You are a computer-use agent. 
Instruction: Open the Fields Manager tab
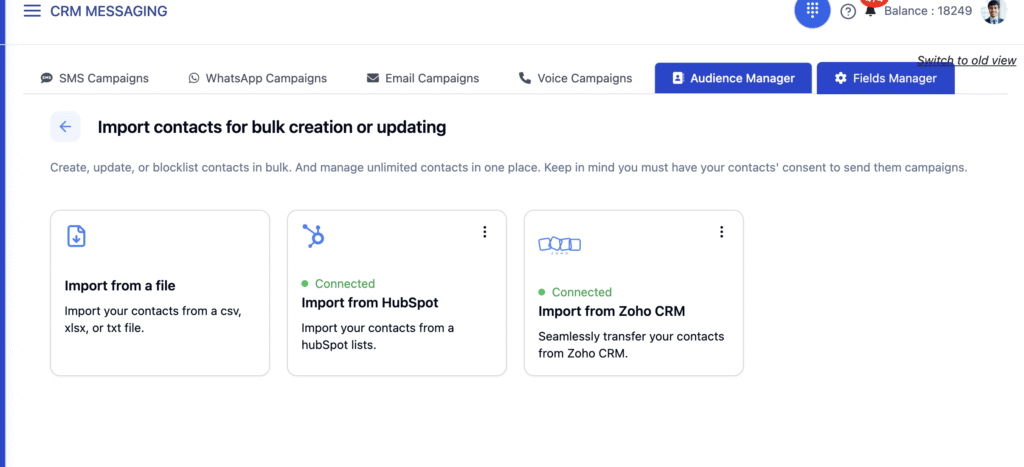coord(886,78)
